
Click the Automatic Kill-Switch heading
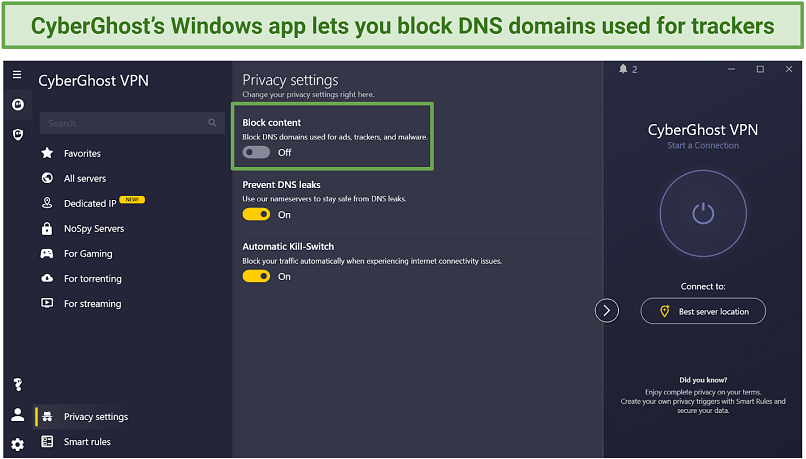click(x=288, y=246)
